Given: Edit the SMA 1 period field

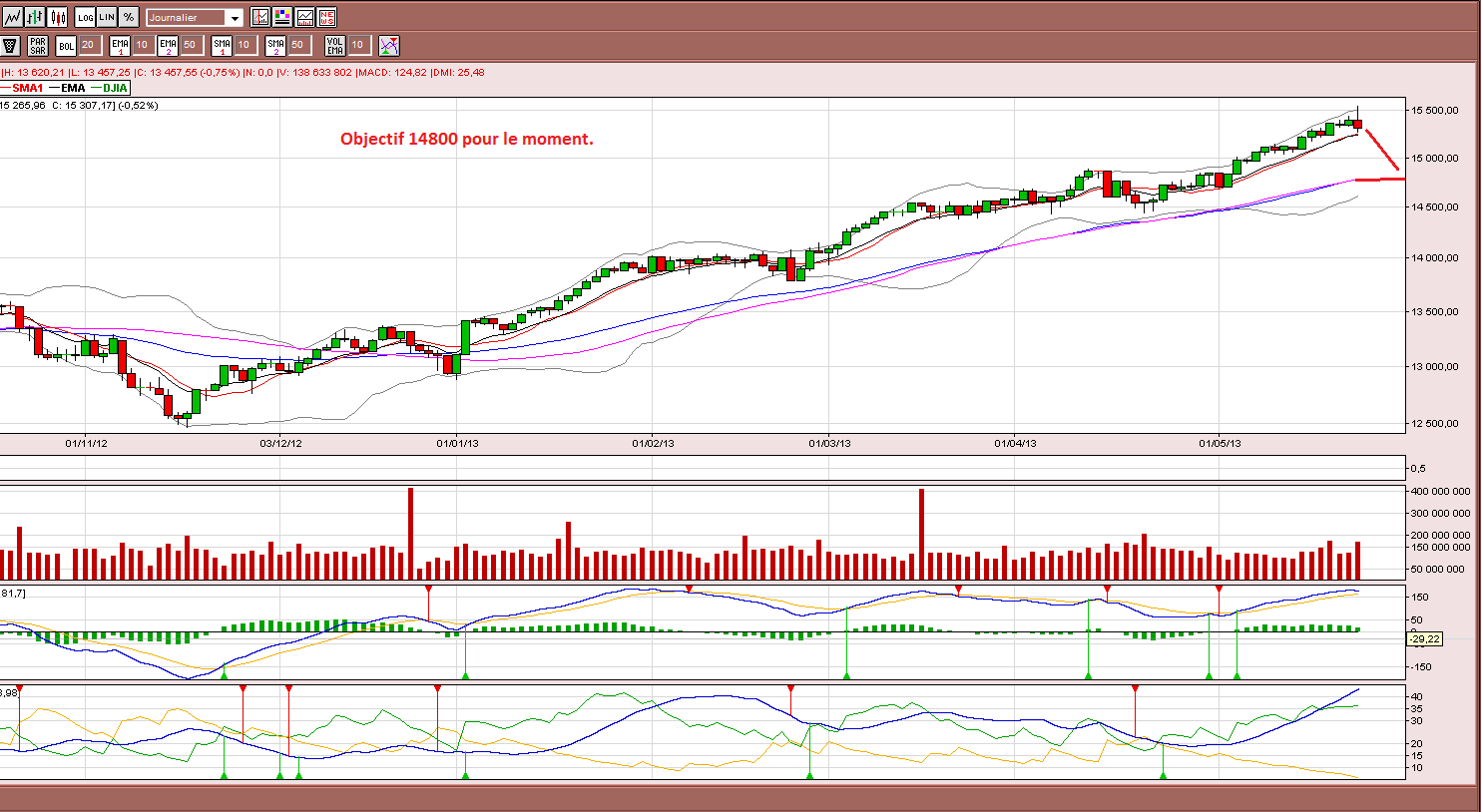Looking at the screenshot, I should pyautogui.click(x=245, y=45).
